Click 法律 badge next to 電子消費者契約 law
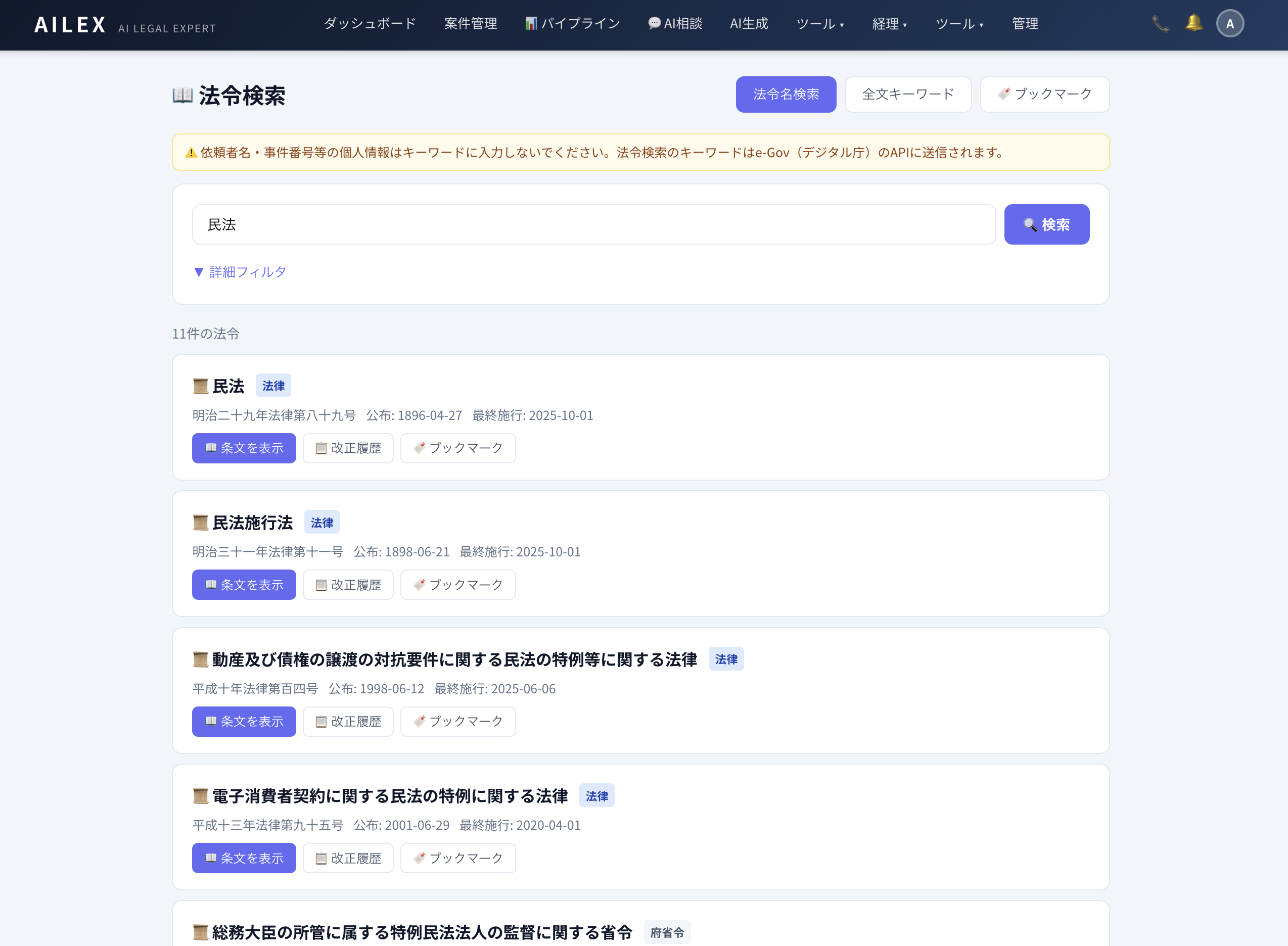Viewport: 1288px width, 946px height. (597, 795)
